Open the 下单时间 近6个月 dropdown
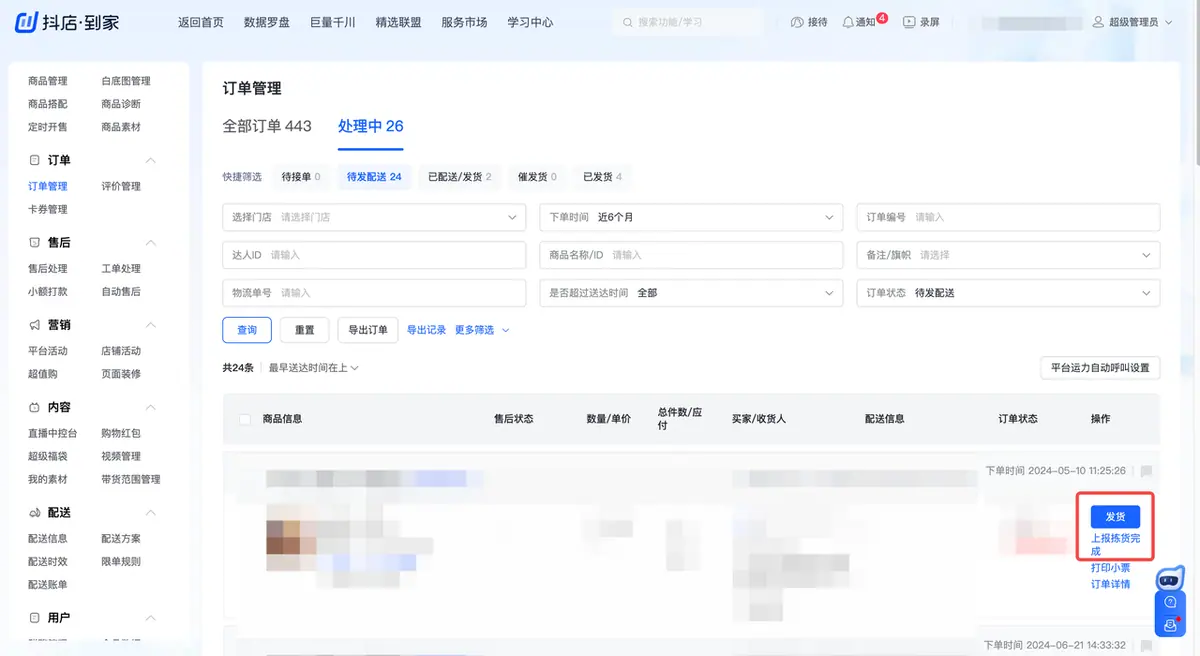Image resolution: width=1200 pixels, height=656 pixels. [x=691, y=217]
